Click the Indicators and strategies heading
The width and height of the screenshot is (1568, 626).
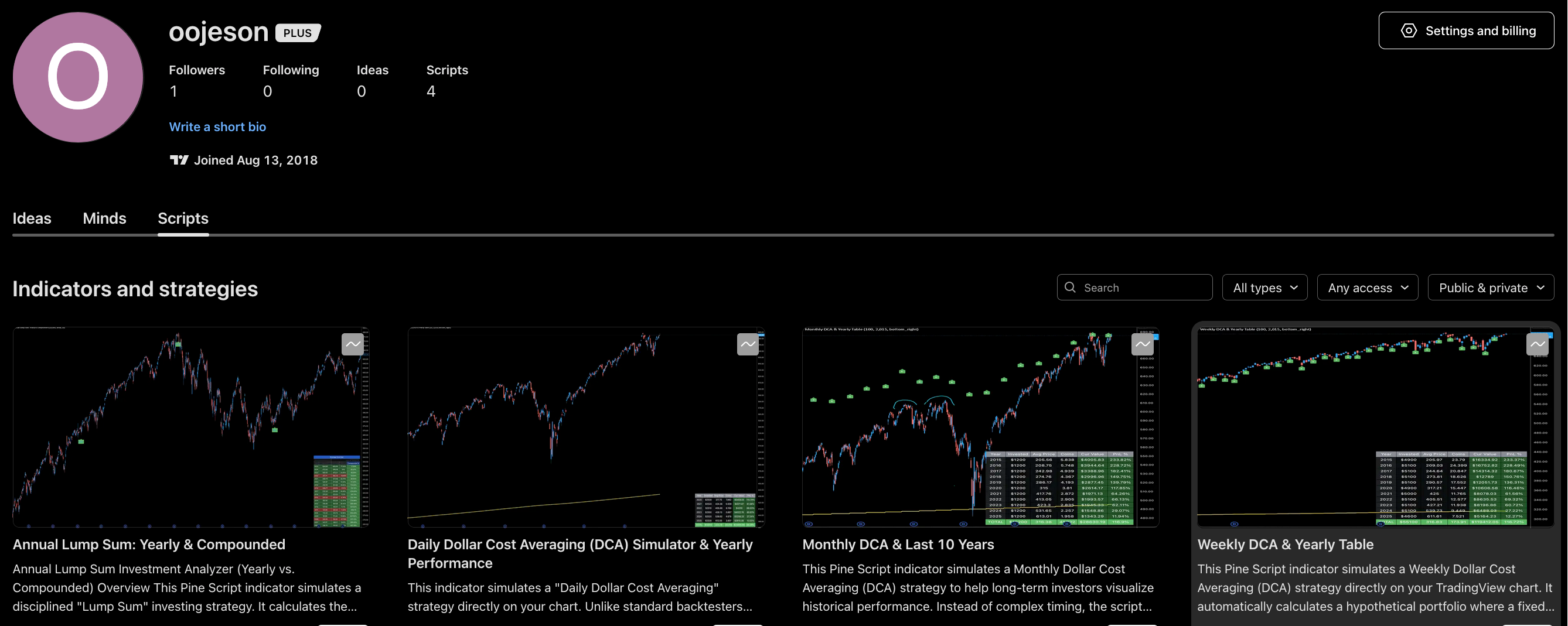[135, 289]
